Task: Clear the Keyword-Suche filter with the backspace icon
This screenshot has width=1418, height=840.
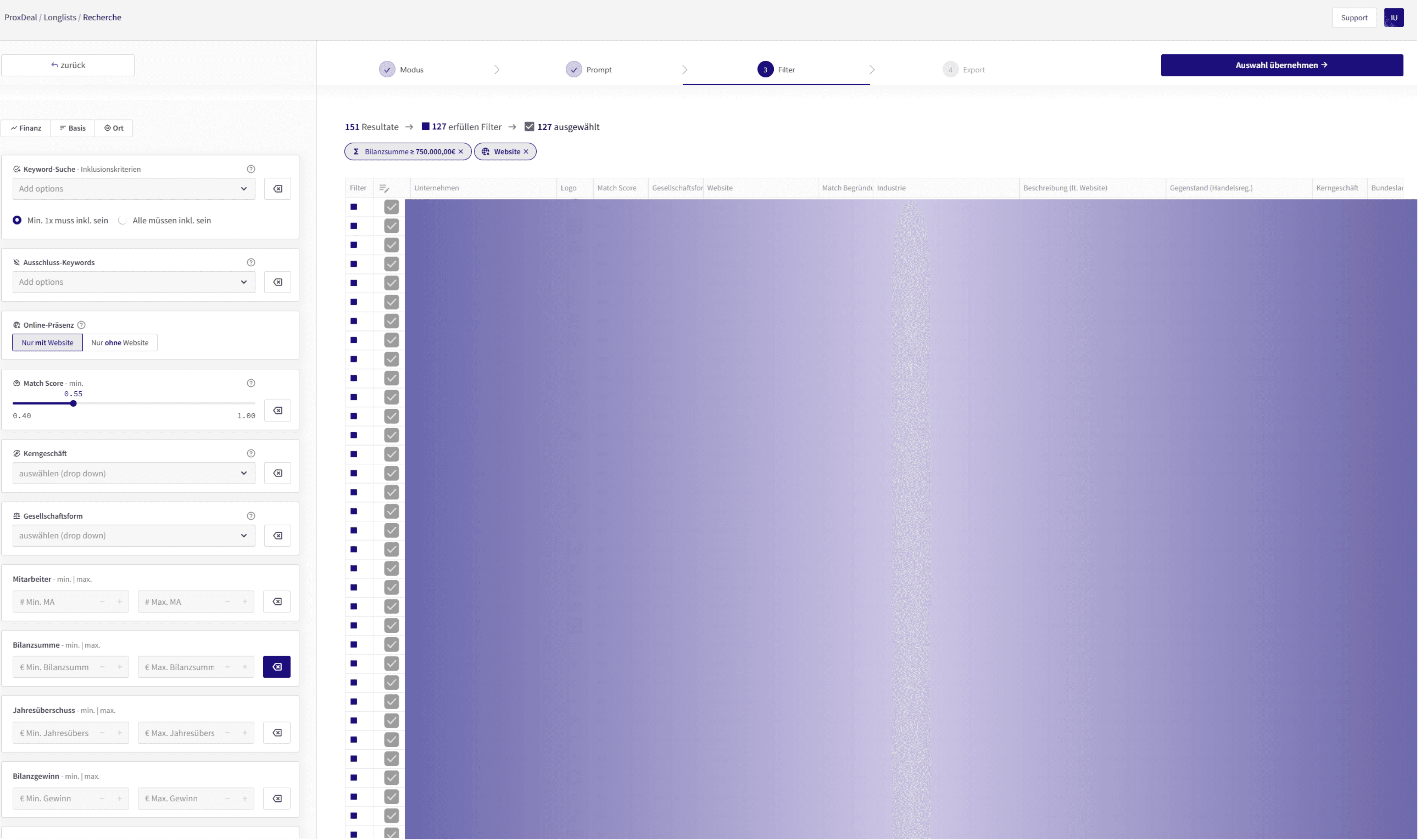Action: pyautogui.click(x=277, y=189)
